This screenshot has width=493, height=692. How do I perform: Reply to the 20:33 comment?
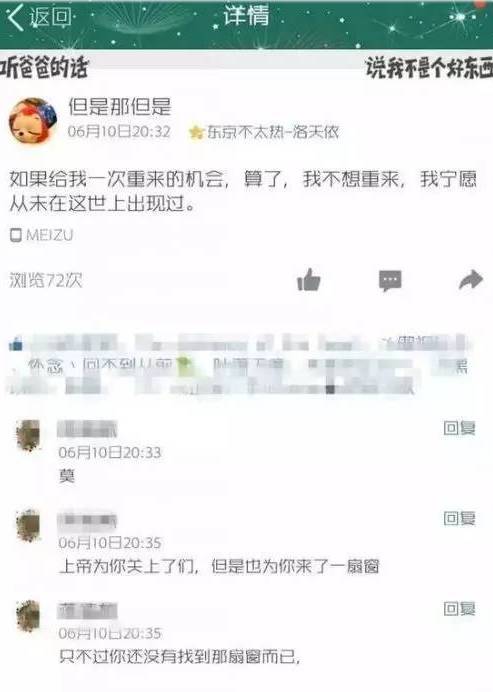(x=459, y=428)
